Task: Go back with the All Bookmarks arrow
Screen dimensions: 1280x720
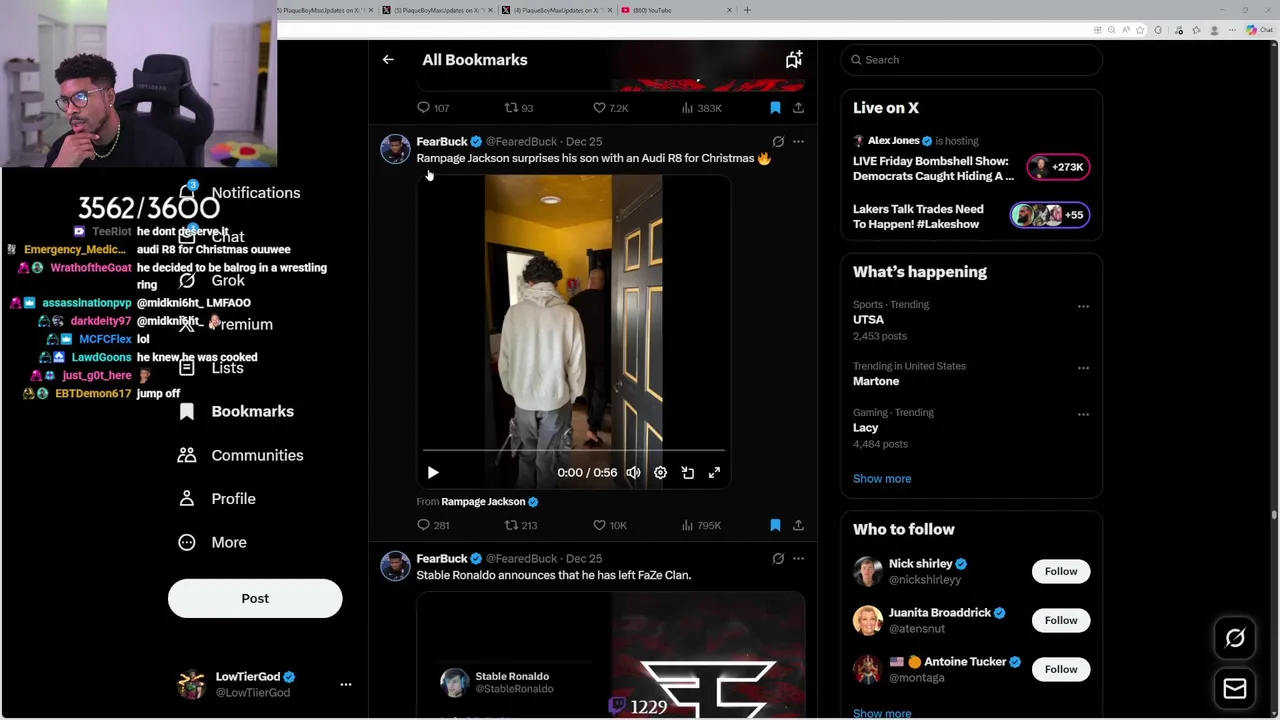Action: 388,60
